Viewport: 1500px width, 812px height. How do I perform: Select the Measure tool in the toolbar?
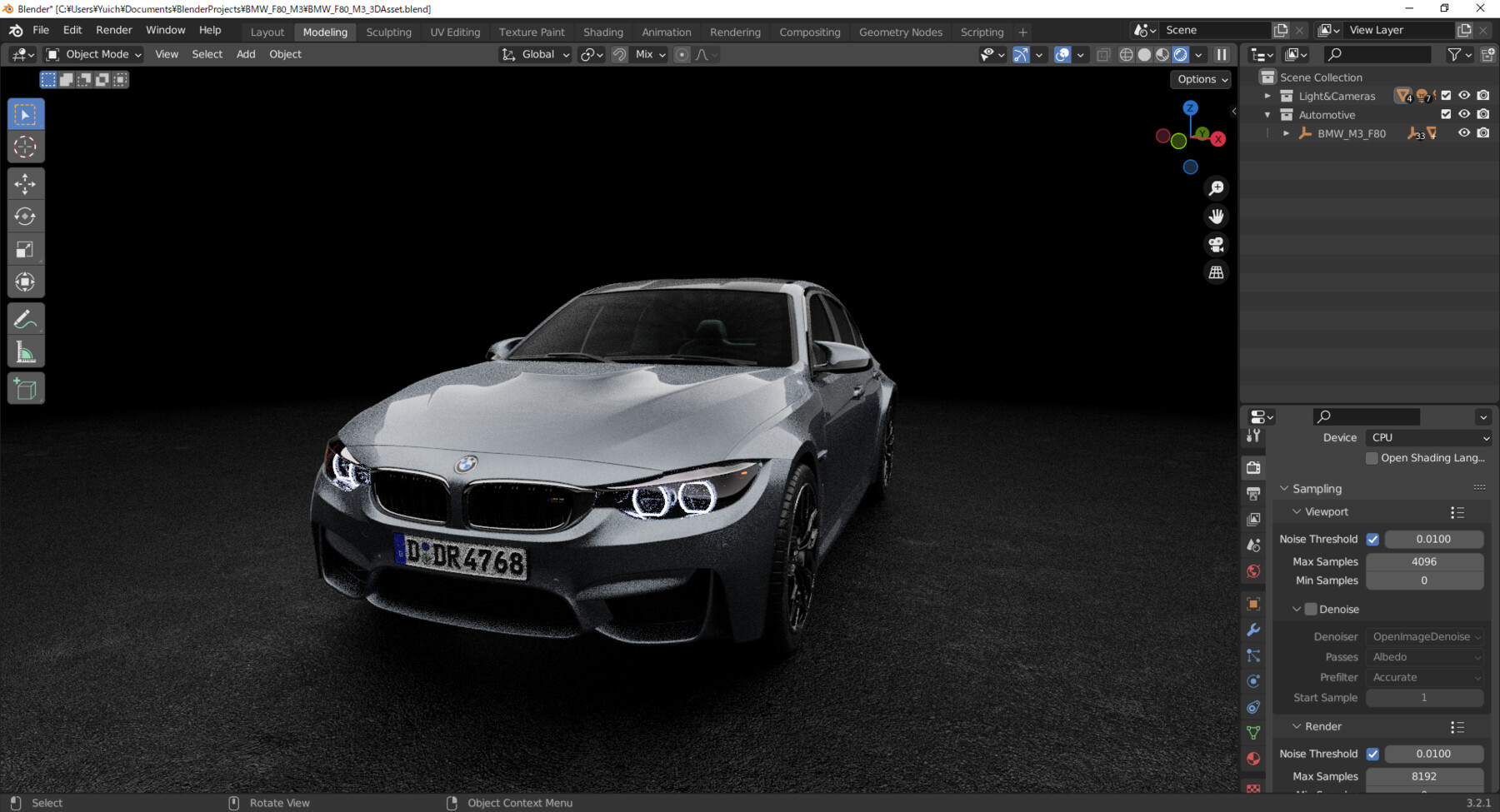[x=26, y=351]
